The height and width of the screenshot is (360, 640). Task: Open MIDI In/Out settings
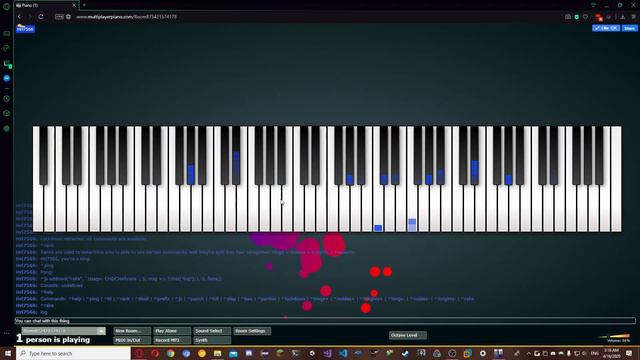[x=132, y=340]
